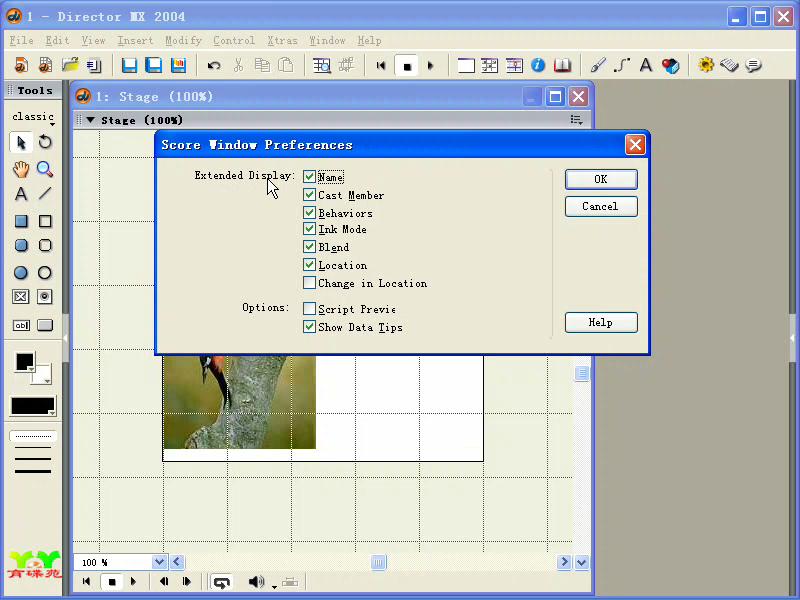800x600 pixels.
Task: Open the classic tools dropdown
Action: coord(33,117)
